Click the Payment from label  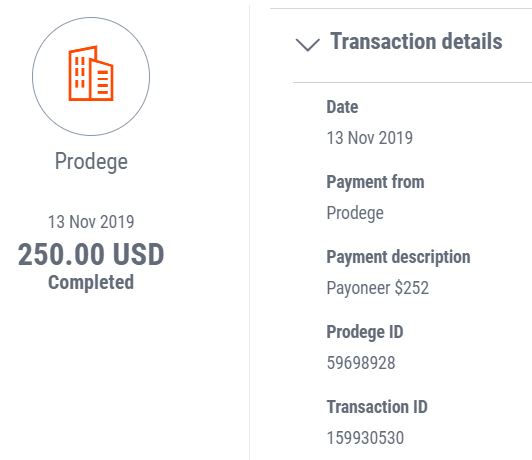[375, 182]
